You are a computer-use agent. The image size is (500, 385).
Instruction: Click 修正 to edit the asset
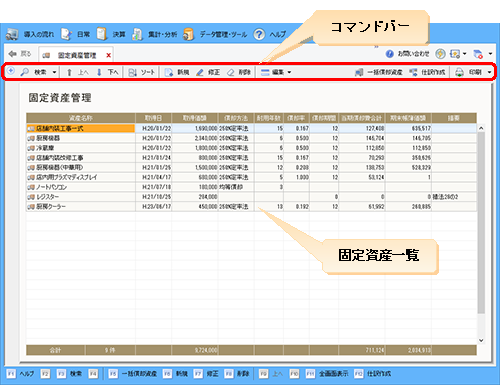pos(208,72)
